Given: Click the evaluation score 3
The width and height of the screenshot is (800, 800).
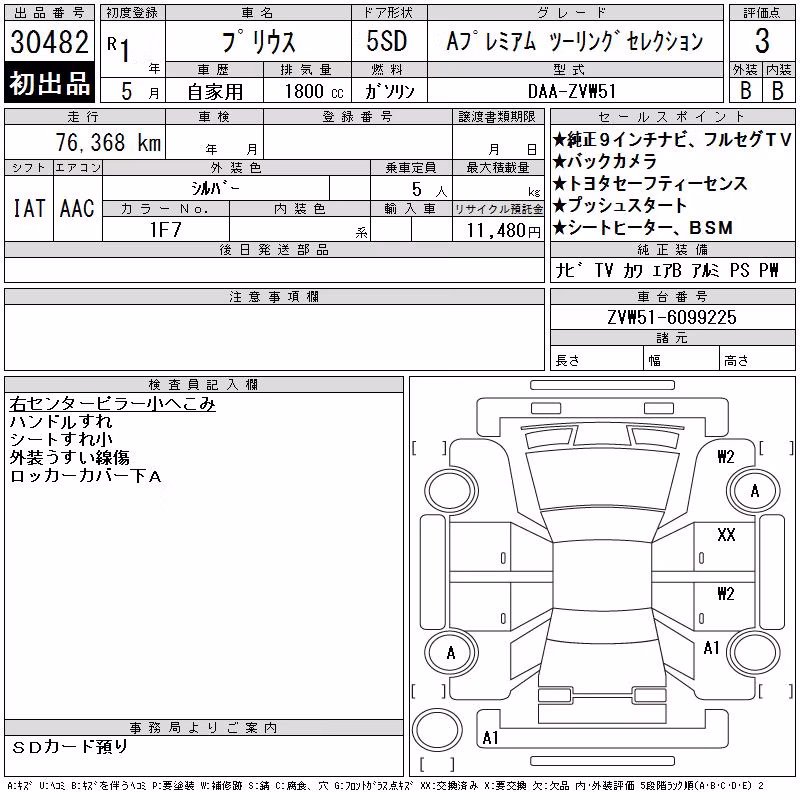Looking at the screenshot, I should click(762, 41).
